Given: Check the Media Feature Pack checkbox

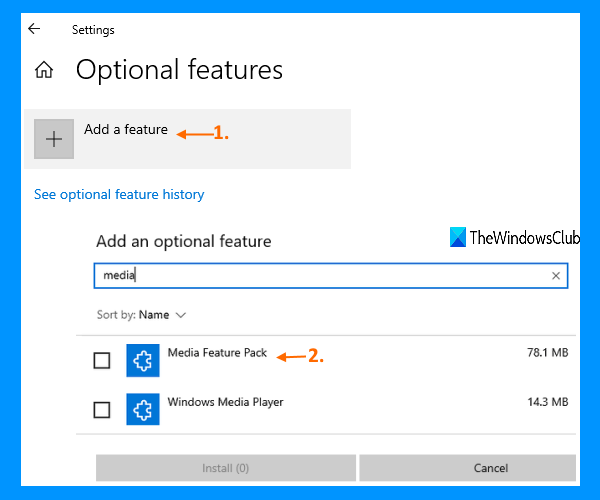Looking at the screenshot, I should [101, 361].
